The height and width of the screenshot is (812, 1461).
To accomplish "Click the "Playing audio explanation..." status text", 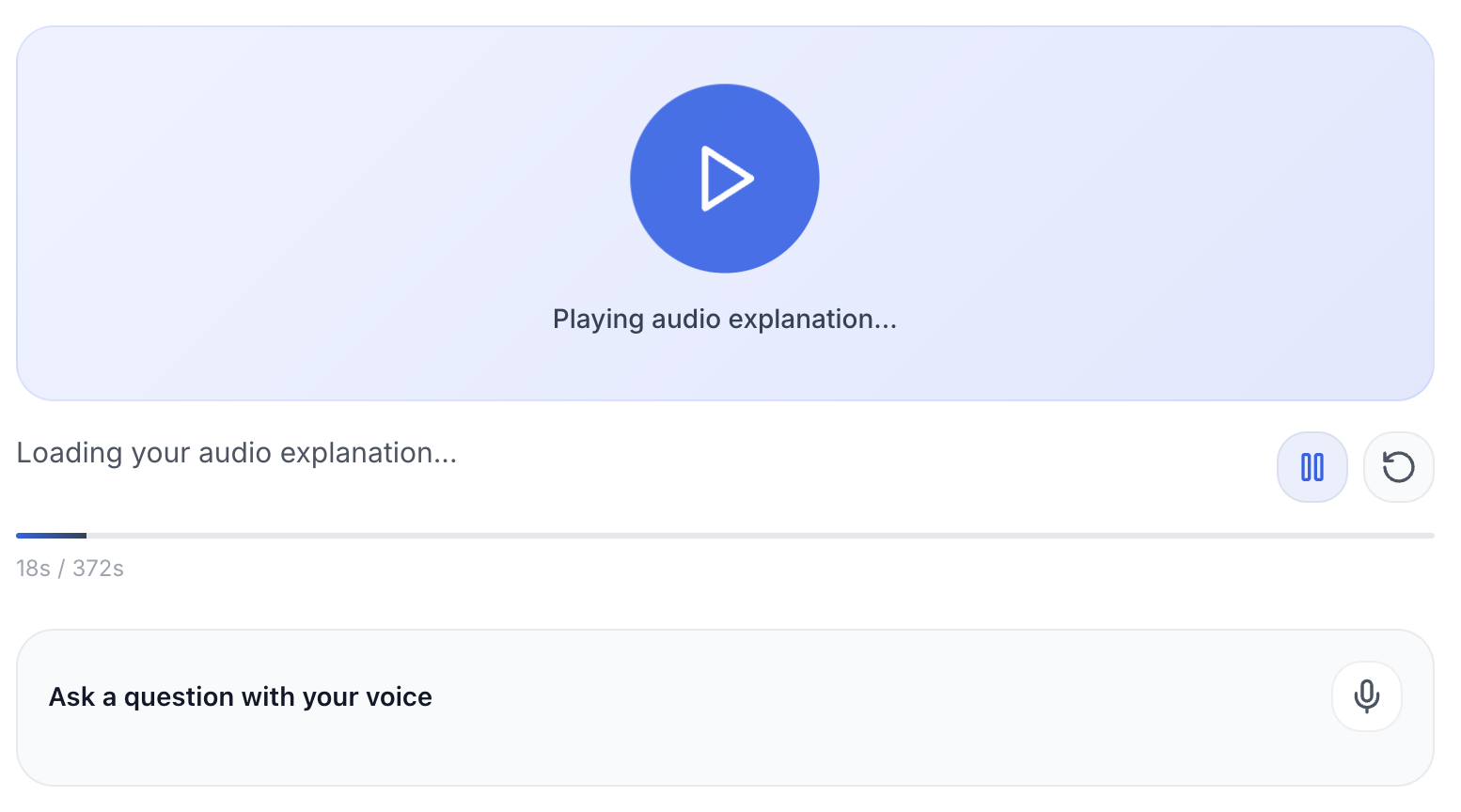I will (725, 320).
